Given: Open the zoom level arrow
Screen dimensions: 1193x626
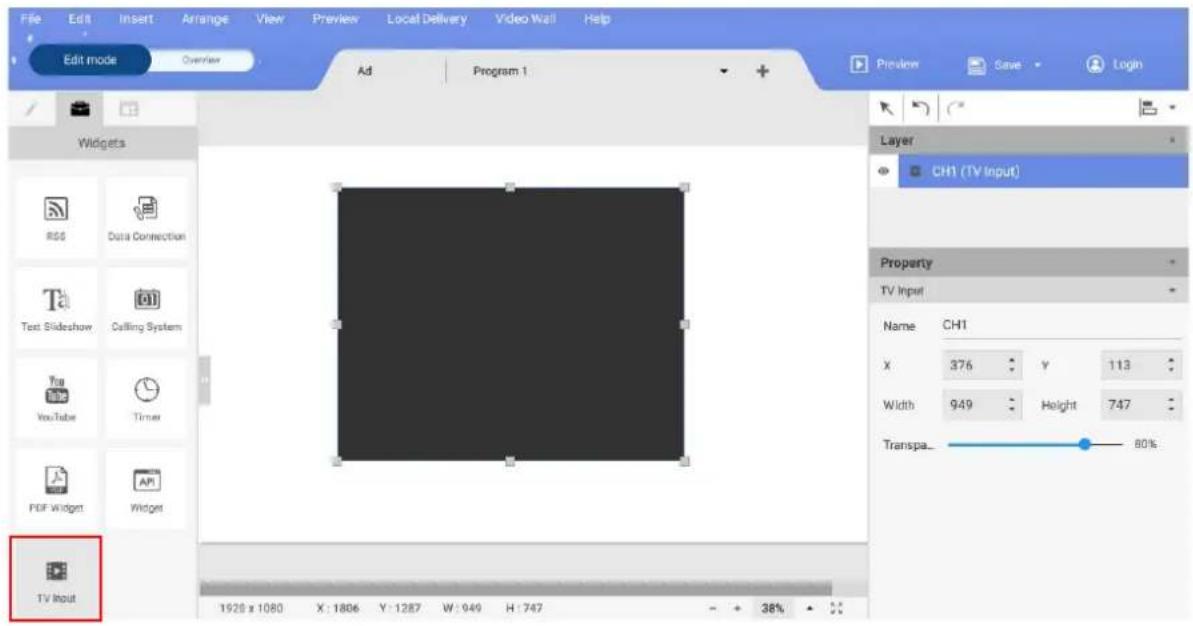Looking at the screenshot, I should click(x=810, y=609).
